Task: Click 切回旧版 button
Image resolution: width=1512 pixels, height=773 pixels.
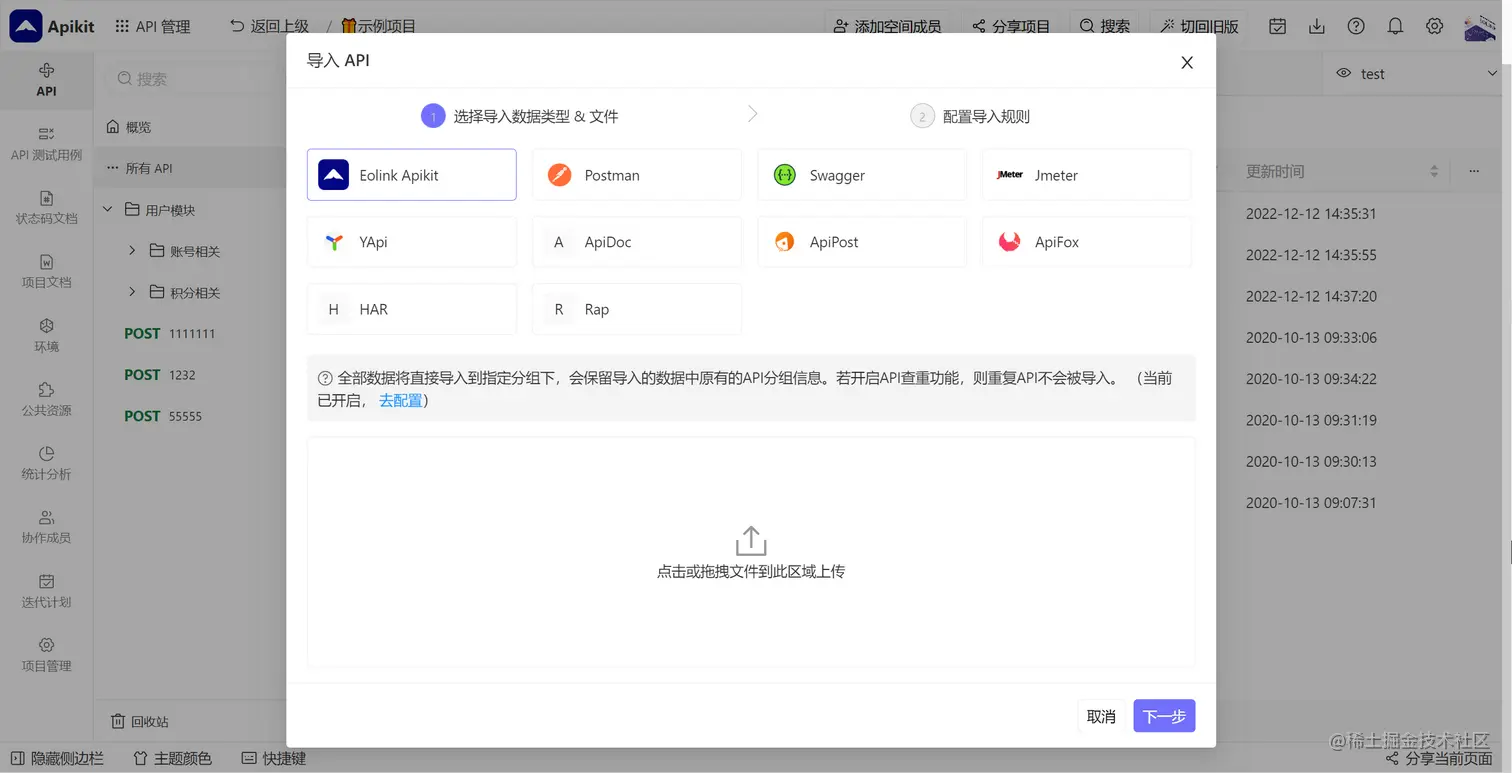Action: [1199, 26]
